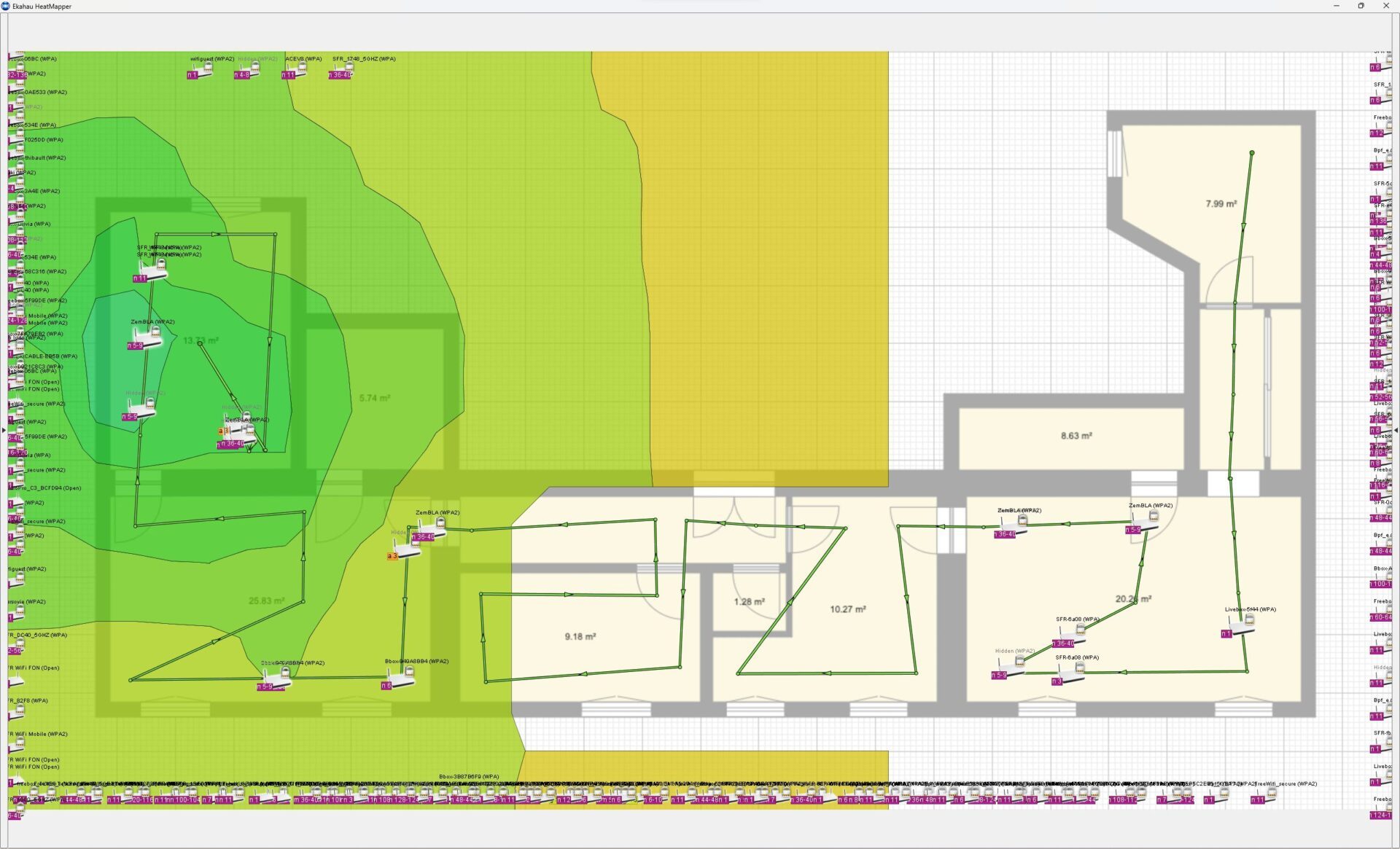1400x849 pixels.
Task: Click ZemBLA n 36-40 access point inside 13.73 m² room
Action: point(238,437)
